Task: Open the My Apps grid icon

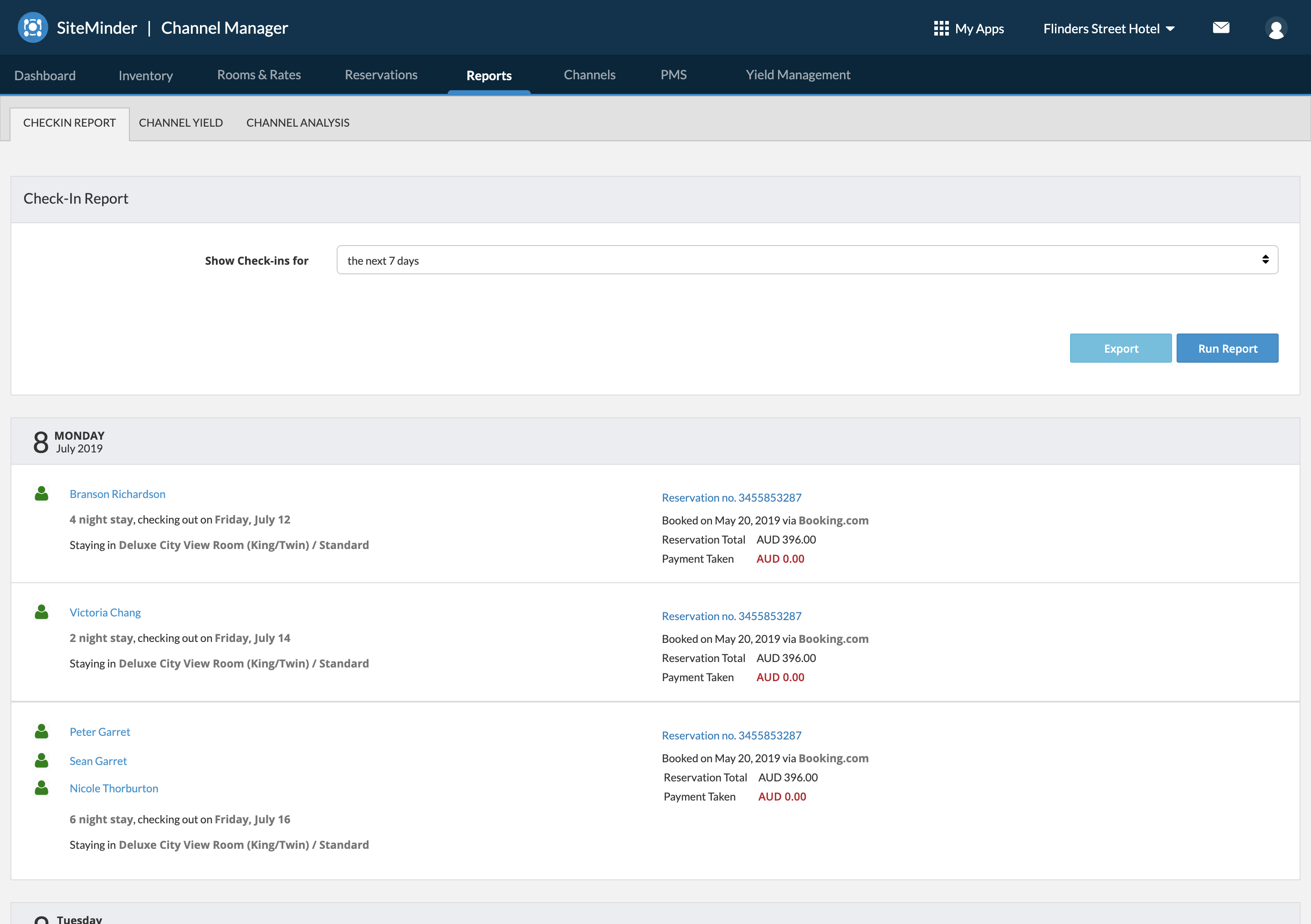Action: 941,28
